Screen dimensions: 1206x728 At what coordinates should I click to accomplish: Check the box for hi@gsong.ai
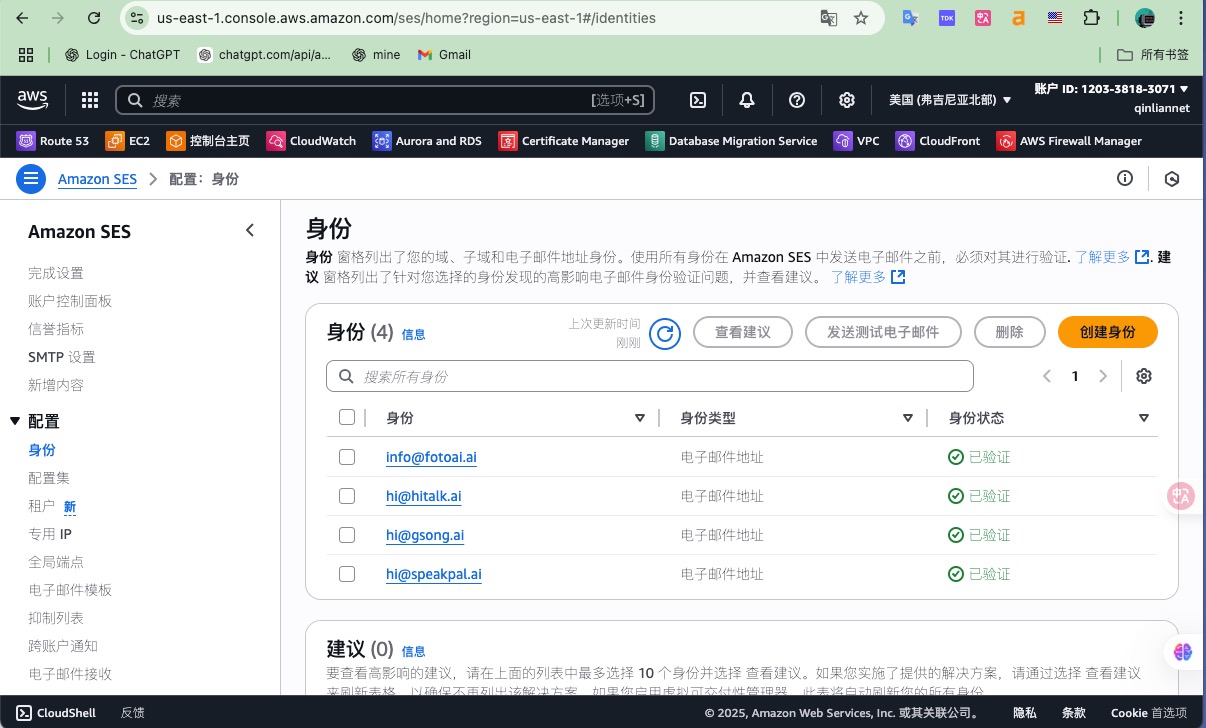pyautogui.click(x=347, y=535)
